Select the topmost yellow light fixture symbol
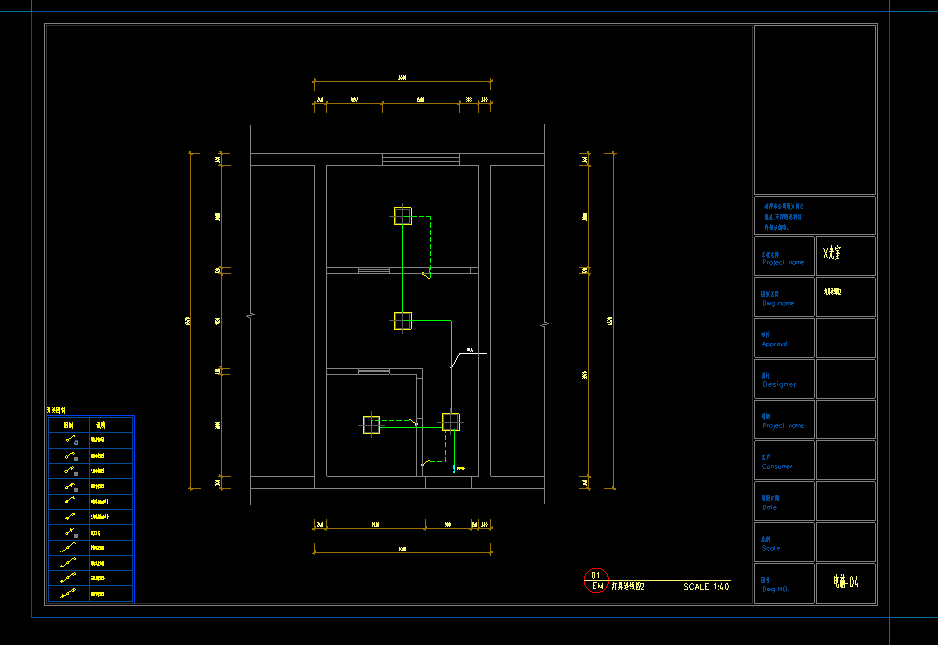The height and width of the screenshot is (645, 938). point(402,216)
